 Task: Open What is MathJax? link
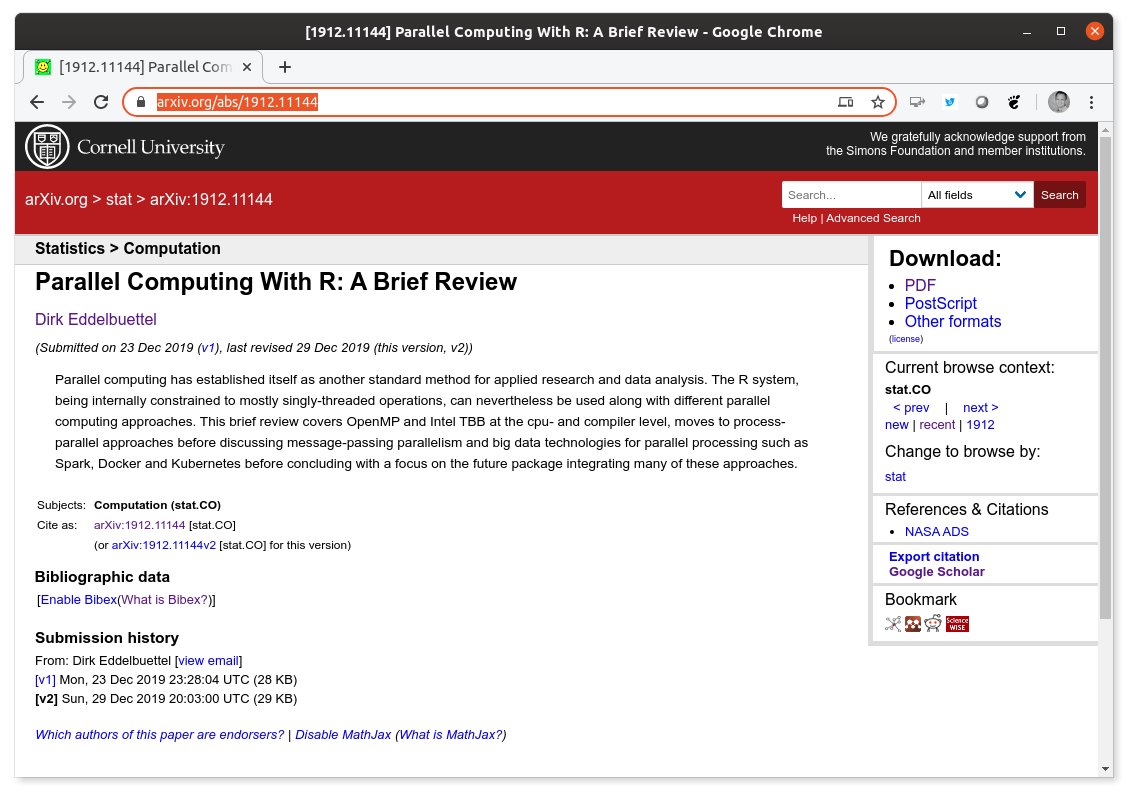point(450,735)
